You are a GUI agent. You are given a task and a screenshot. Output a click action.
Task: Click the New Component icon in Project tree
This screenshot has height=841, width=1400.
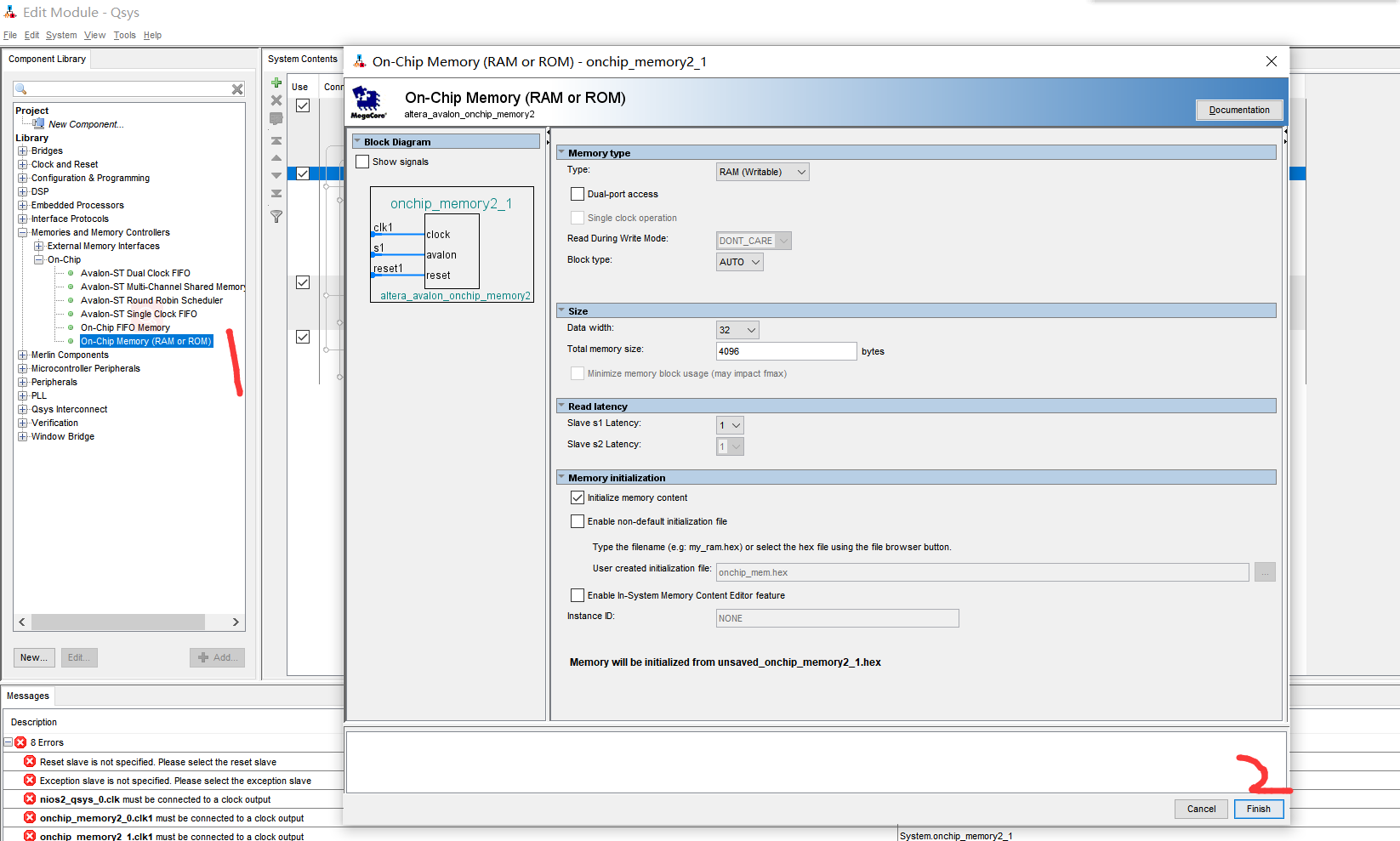point(38,123)
